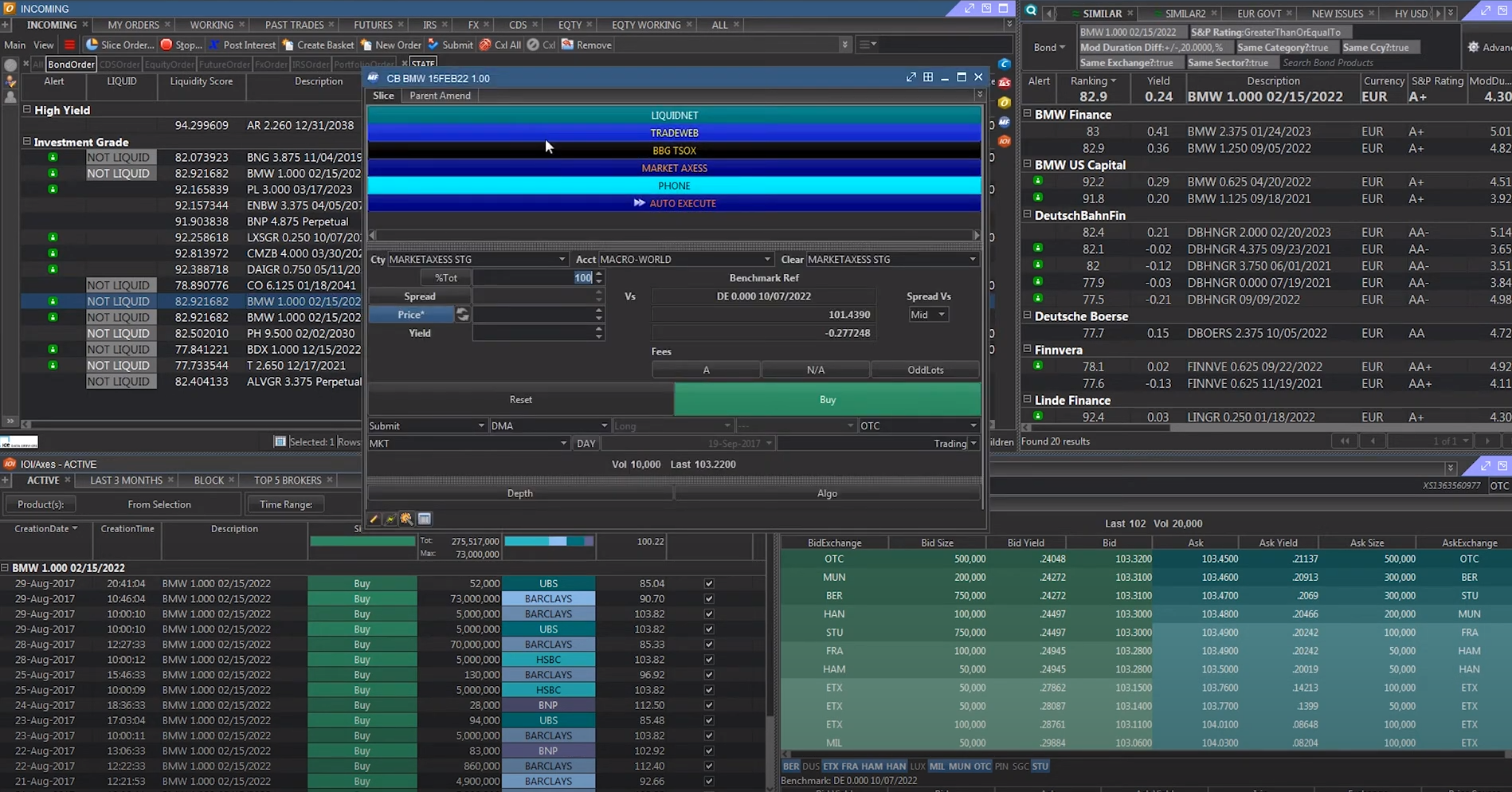Toggle checkbox for BARCLAYS 29-Aug 10:00:10 row
Viewport: 1512px width, 792px height.
(709, 614)
